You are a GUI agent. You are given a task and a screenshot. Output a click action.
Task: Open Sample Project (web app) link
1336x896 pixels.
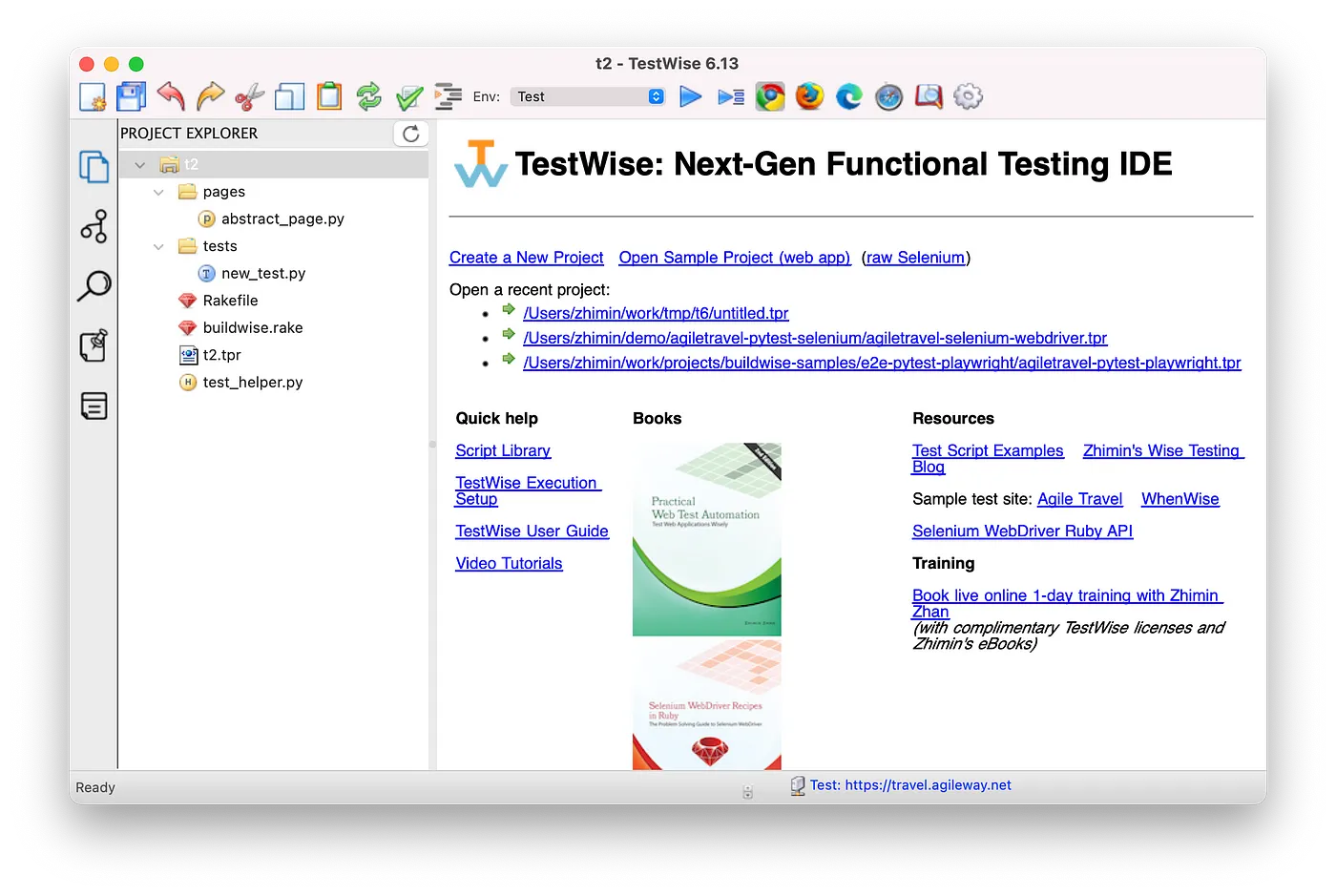735,258
